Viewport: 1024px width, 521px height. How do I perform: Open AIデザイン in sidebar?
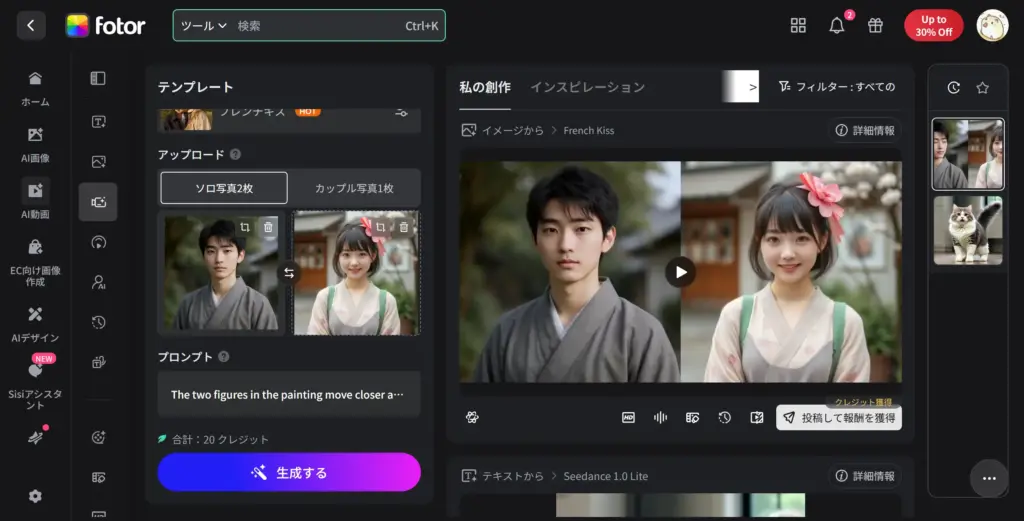coord(35,324)
